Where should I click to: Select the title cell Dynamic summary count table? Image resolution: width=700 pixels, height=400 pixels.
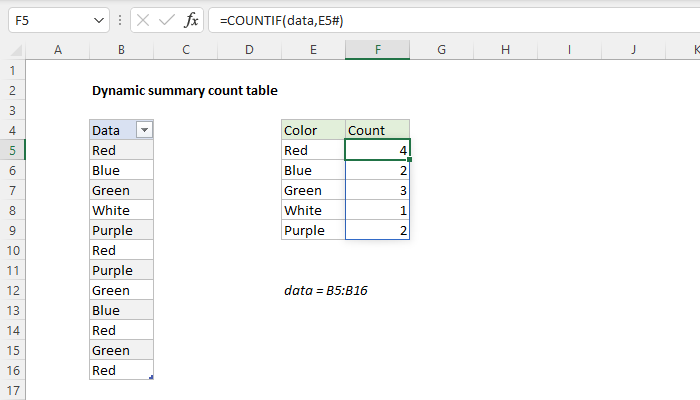(x=185, y=90)
